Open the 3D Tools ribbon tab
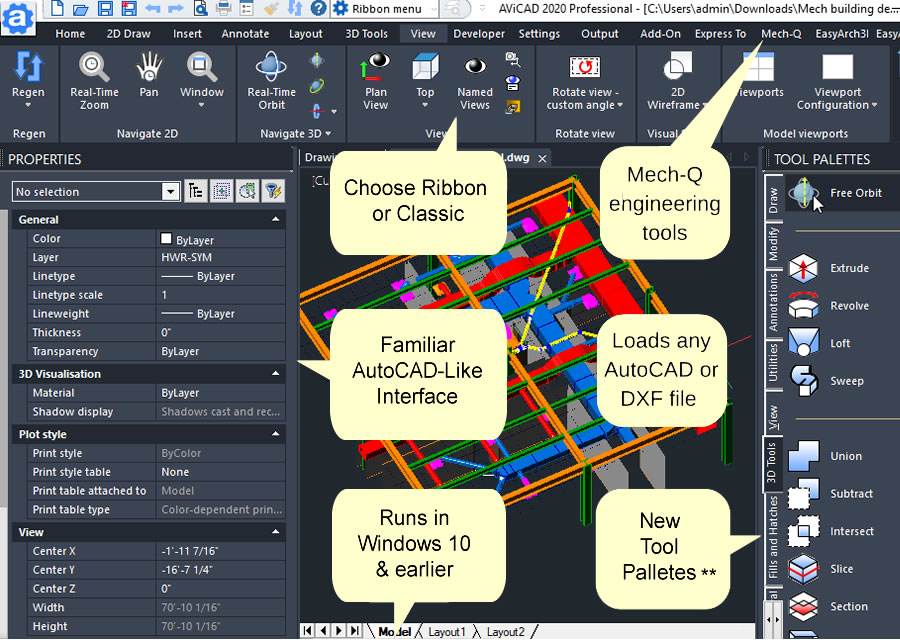The image size is (900, 640). click(x=366, y=34)
